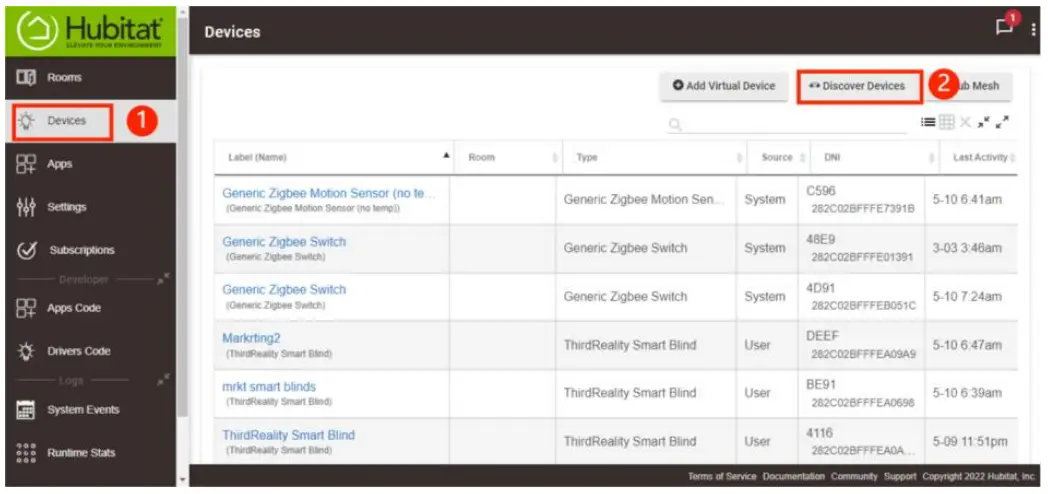Open the notifications chat bubble icon
This screenshot has height=494, width=1048.
[x=1004, y=29]
